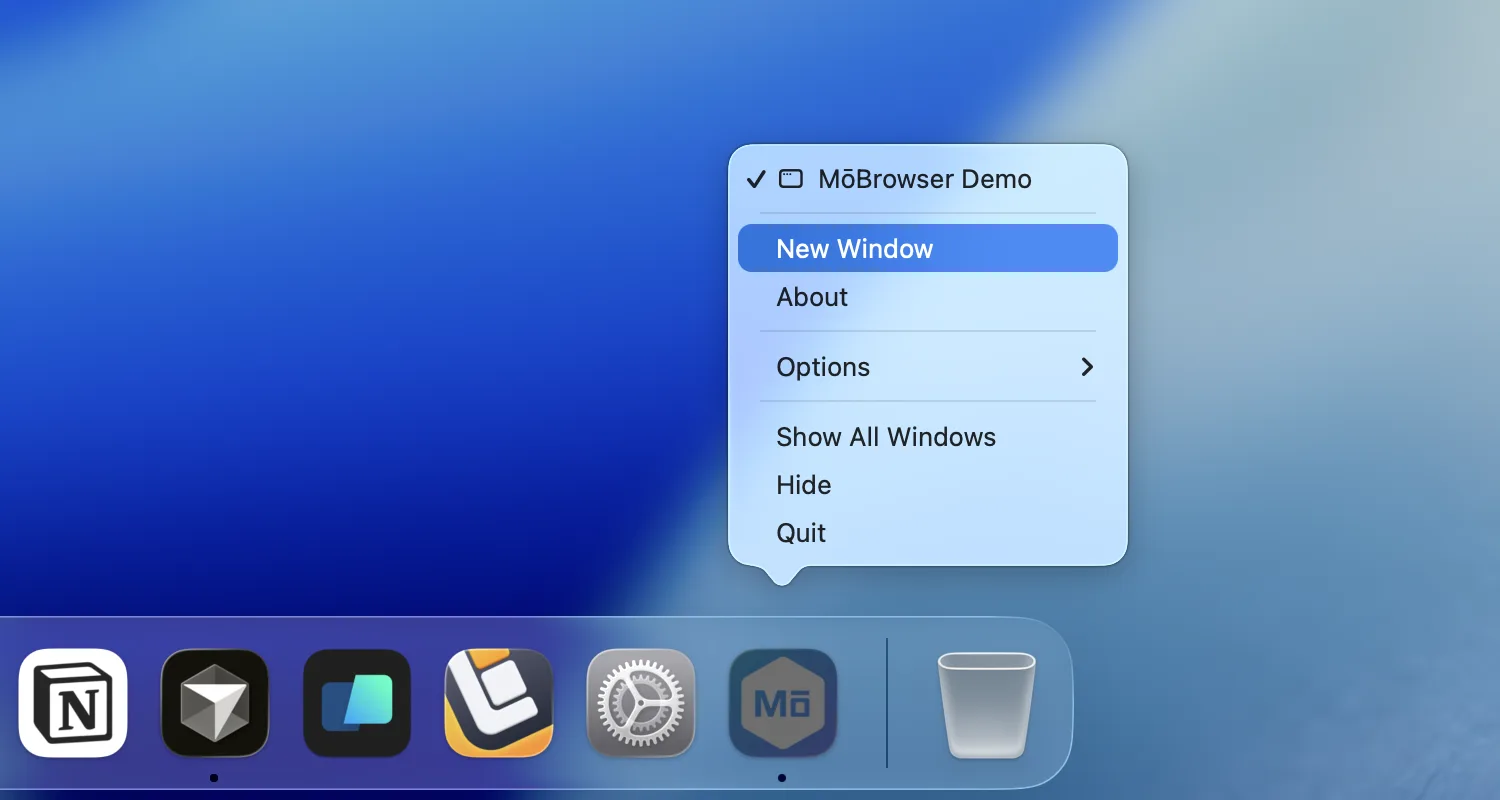Click the Dock separator before the Trash
The height and width of the screenshot is (800, 1500).
(887, 702)
